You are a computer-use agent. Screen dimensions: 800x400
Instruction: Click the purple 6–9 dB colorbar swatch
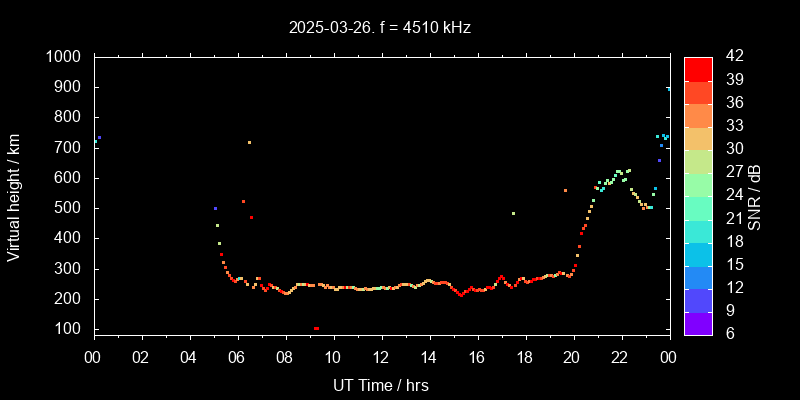[x=698, y=322]
